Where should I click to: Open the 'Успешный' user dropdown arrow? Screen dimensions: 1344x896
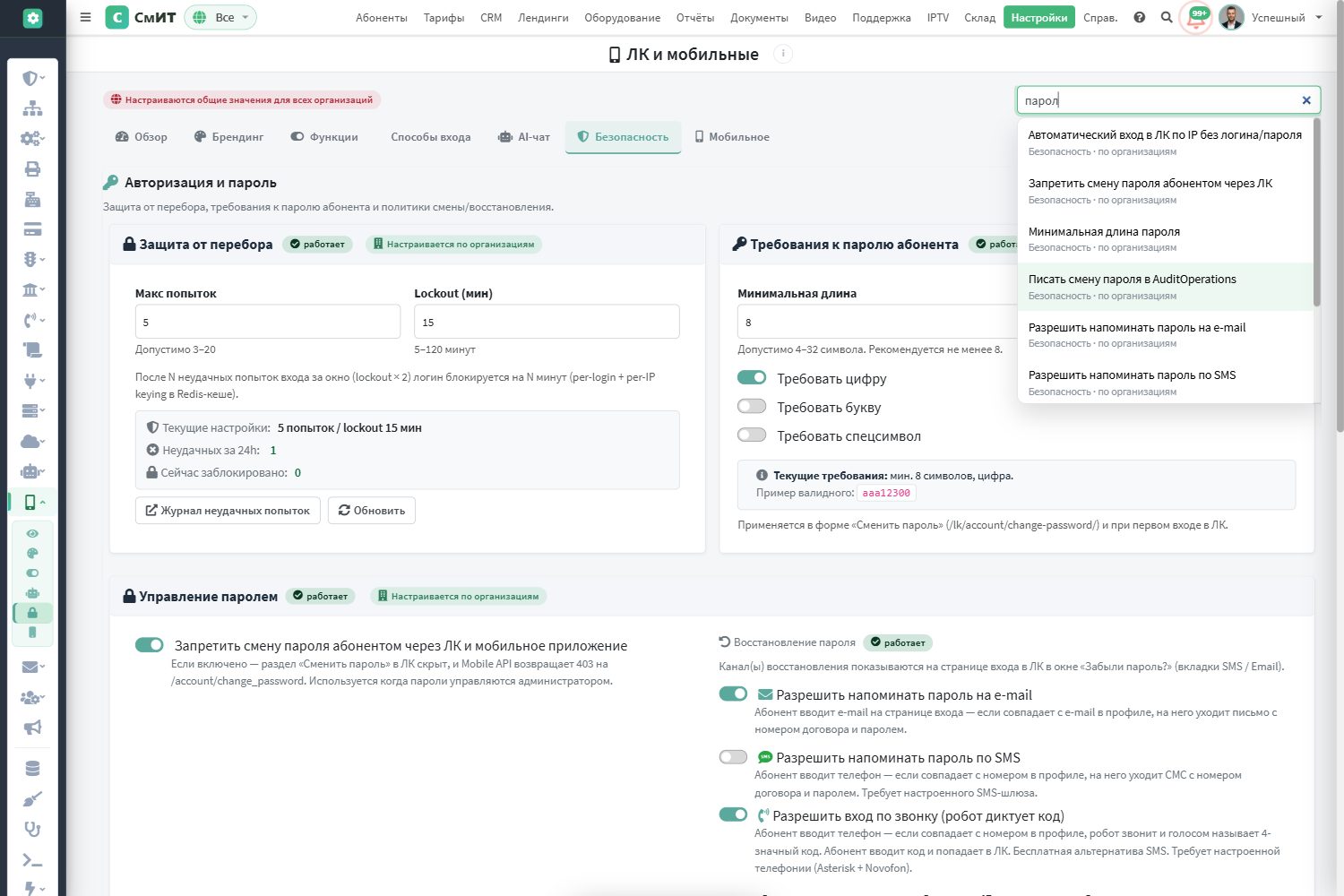click(x=1318, y=17)
